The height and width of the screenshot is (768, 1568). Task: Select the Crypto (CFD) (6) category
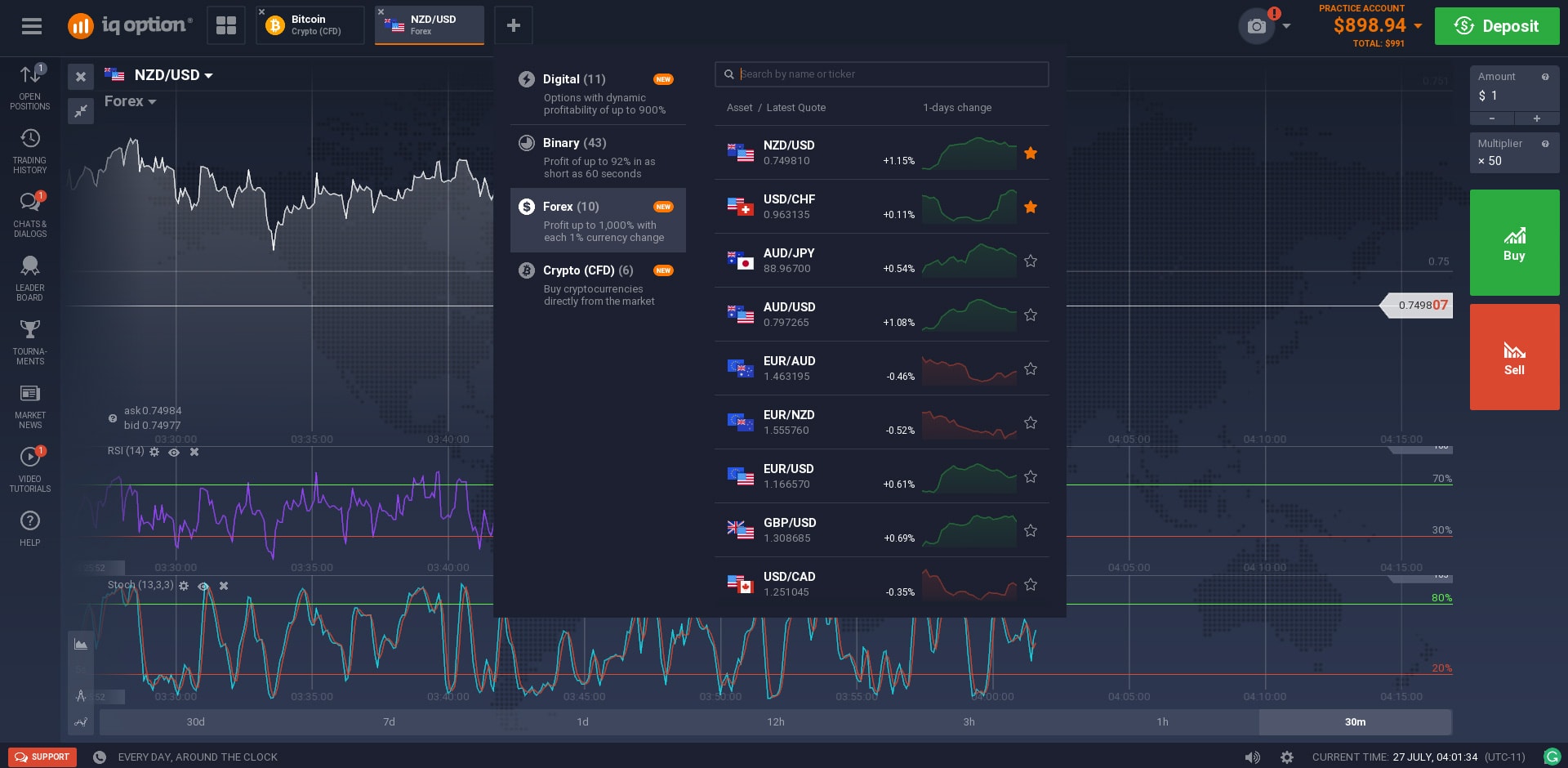click(598, 284)
